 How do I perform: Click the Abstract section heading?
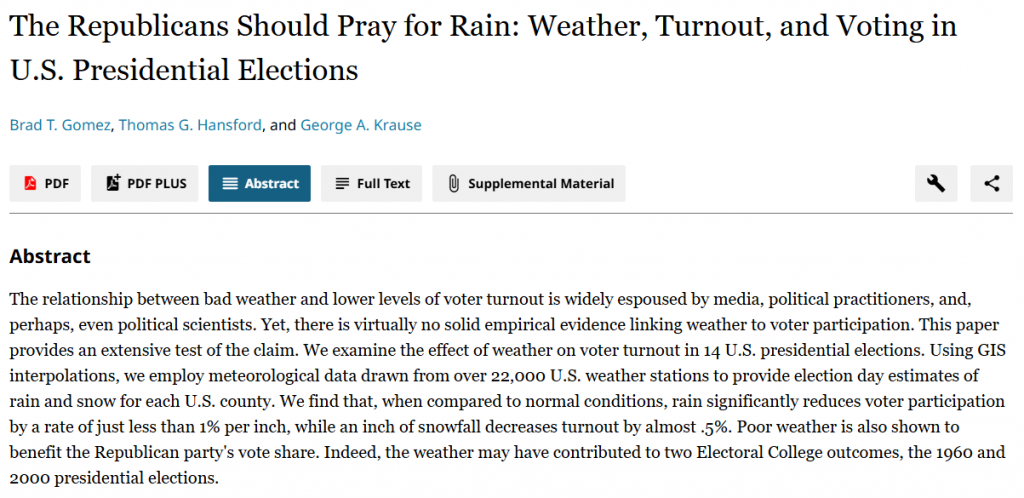click(50, 256)
